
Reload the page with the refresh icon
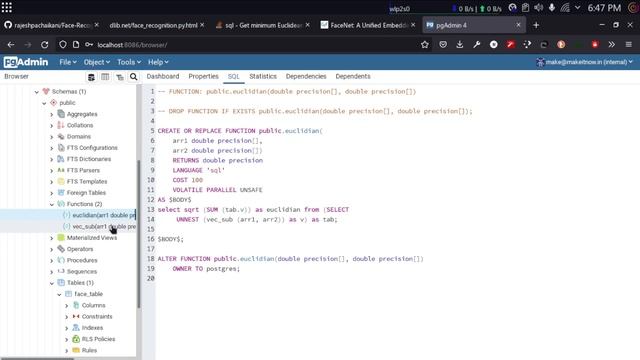click(x=44, y=45)
